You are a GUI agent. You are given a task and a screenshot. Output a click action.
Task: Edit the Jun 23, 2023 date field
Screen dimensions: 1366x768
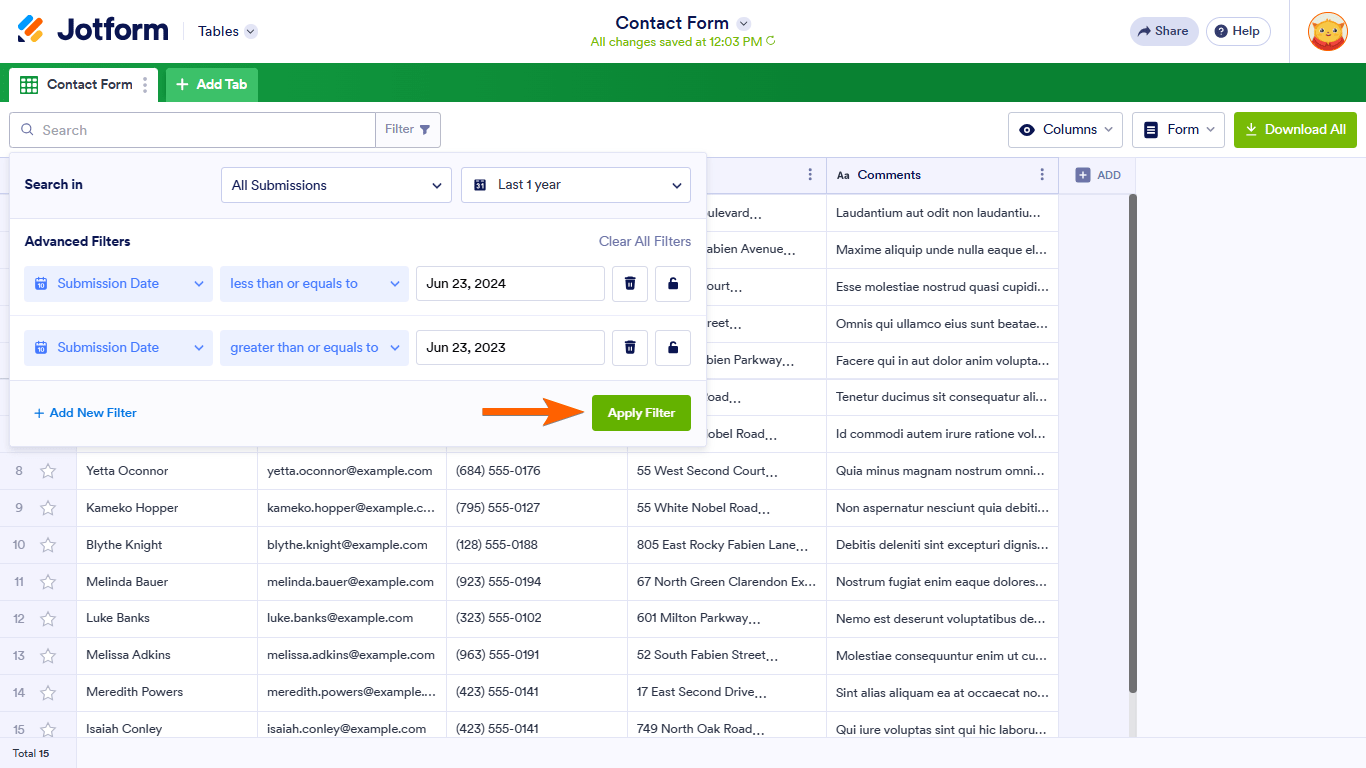pyautogui.click(x=510, y=348)
